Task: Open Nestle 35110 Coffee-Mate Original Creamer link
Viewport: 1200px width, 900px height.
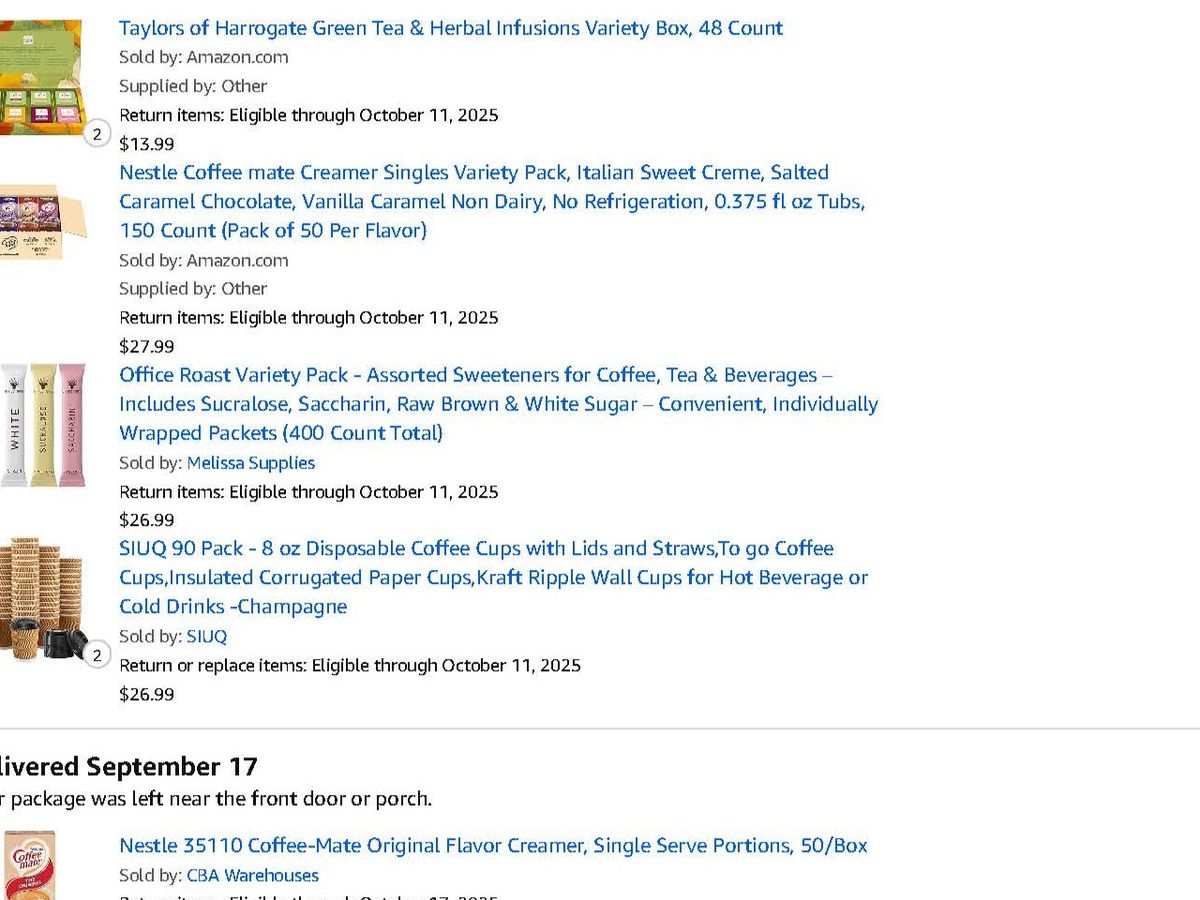Action: 493,846
